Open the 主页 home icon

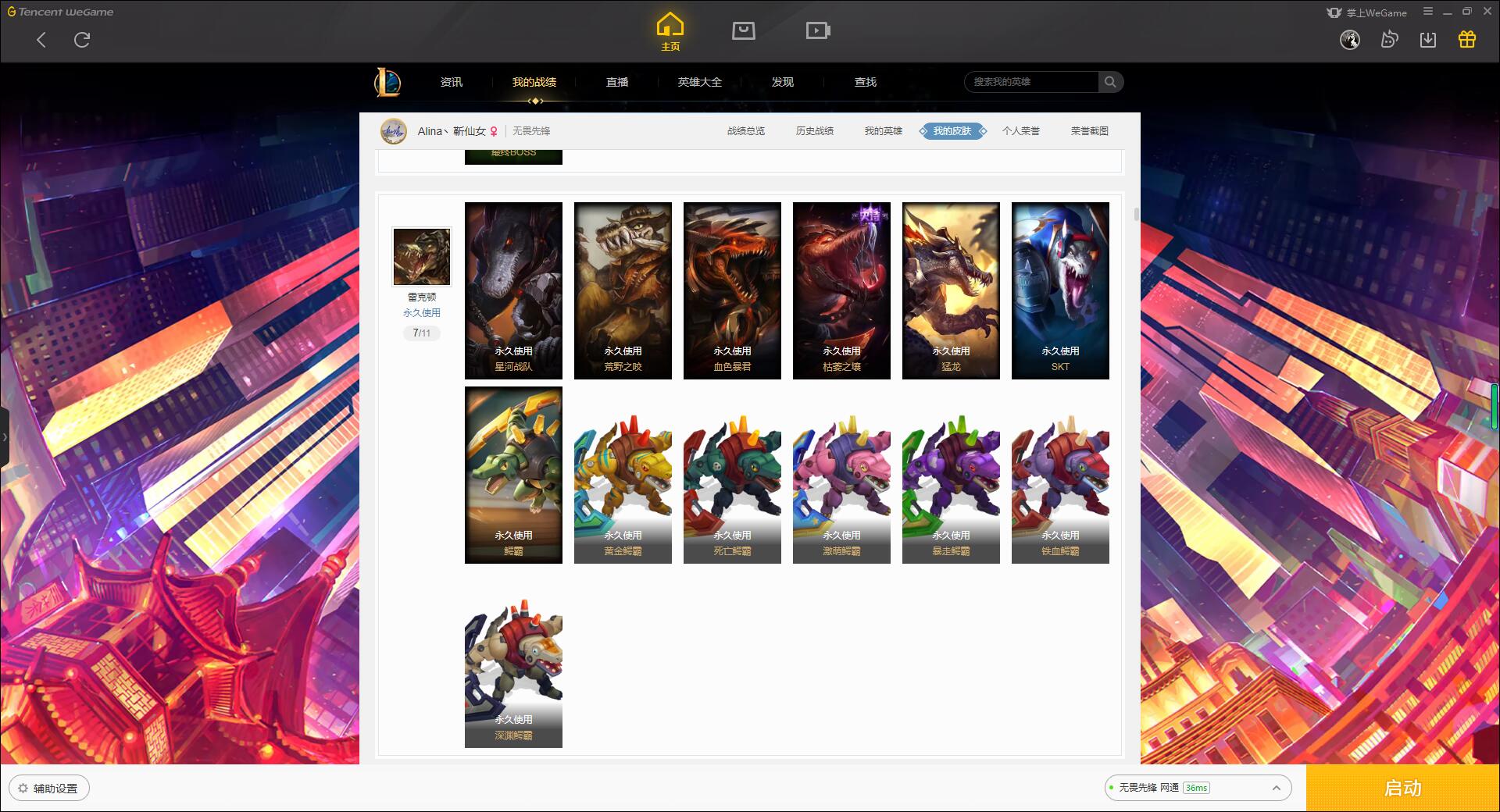pos(670,32)
